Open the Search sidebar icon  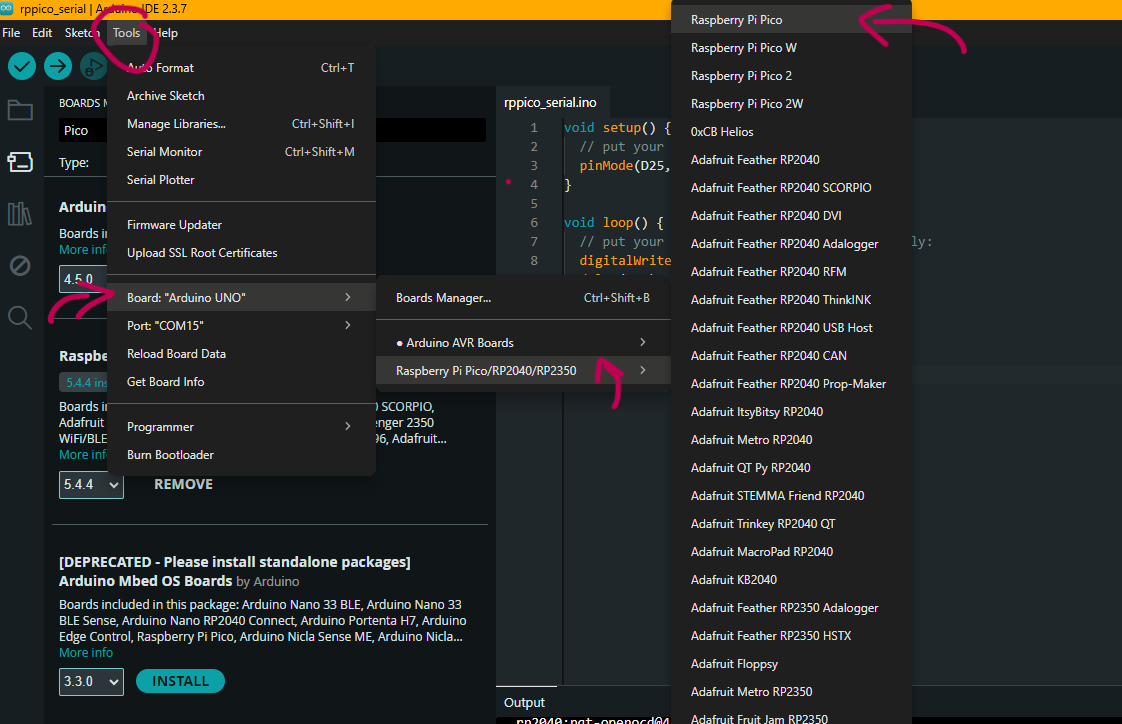[20, 318]
